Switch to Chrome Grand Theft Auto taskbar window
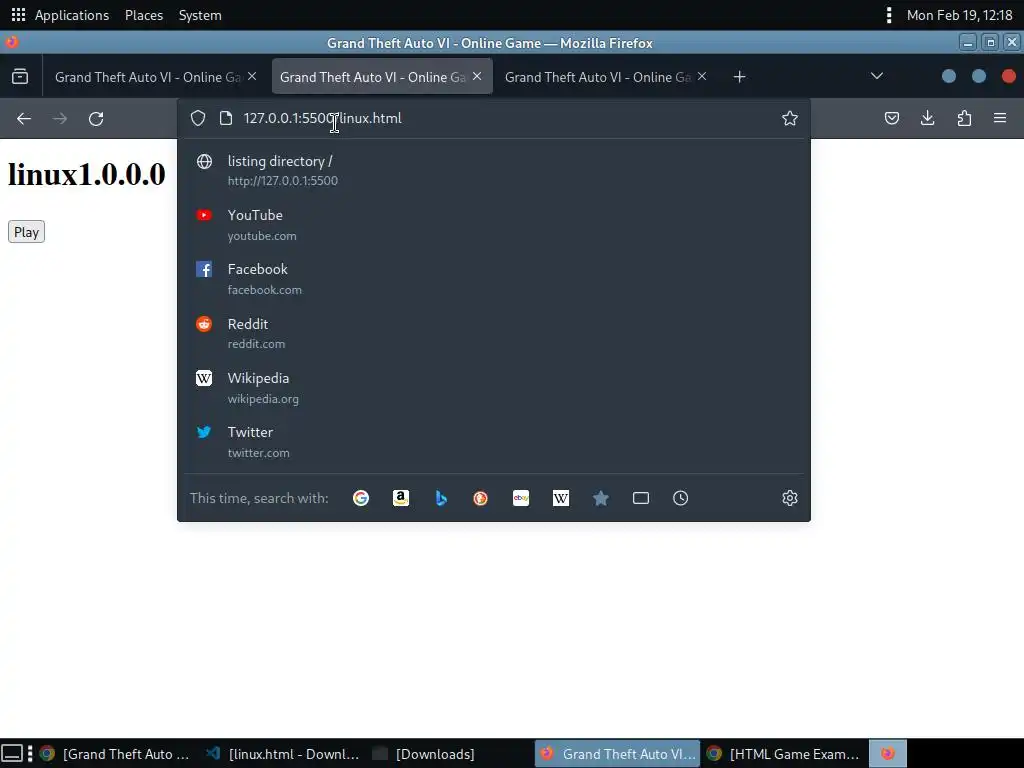This screenshot has height=768, width=1024. pyautogui.click(x=115, y=754)
